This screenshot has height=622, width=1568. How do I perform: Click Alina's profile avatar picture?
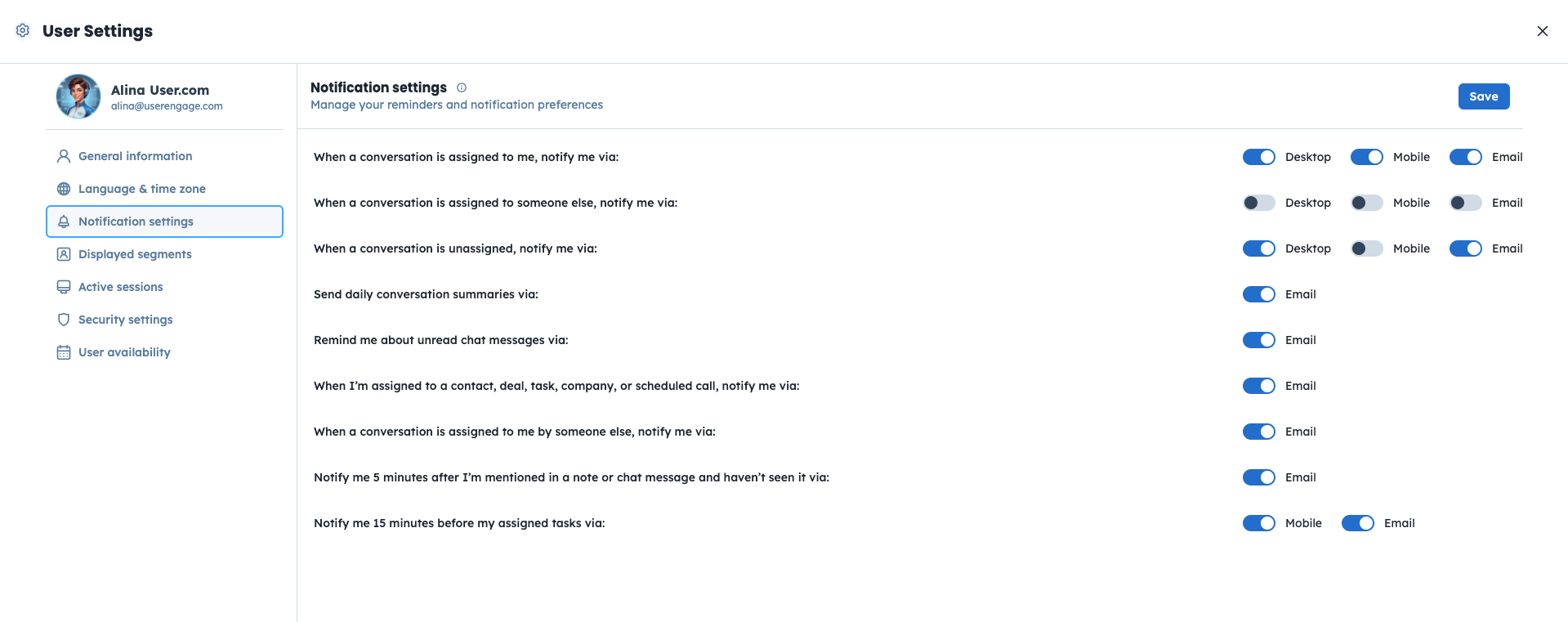coord(78,96)
